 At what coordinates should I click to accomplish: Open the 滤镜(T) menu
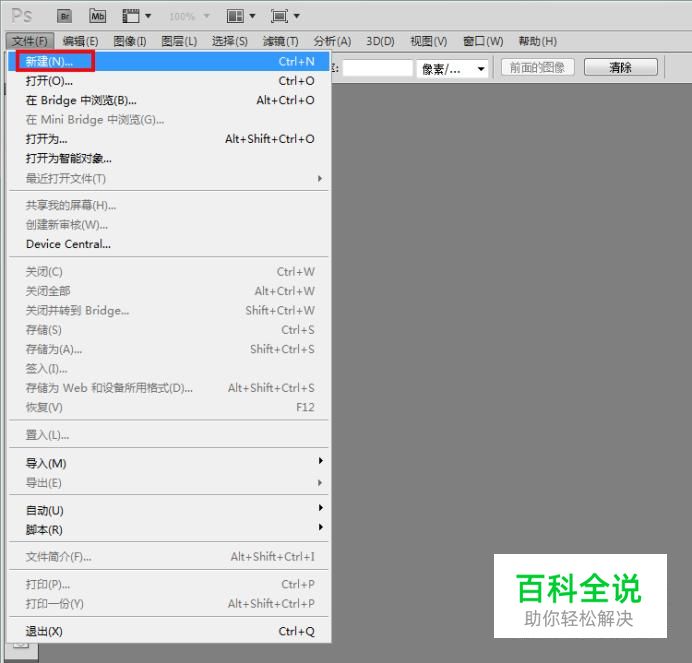(281, 41)
